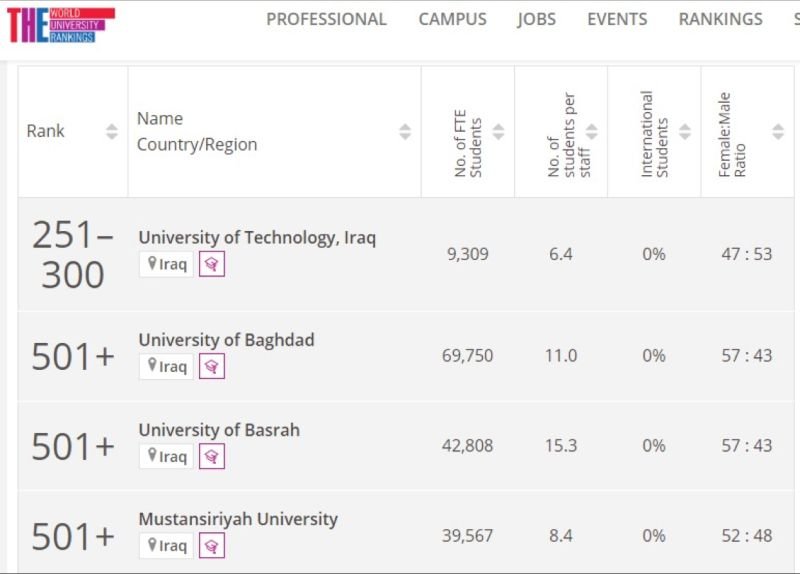This screenshot has width=800, height=574.
Task: Sort table by Rank column arrows
Action: point(112,131)
